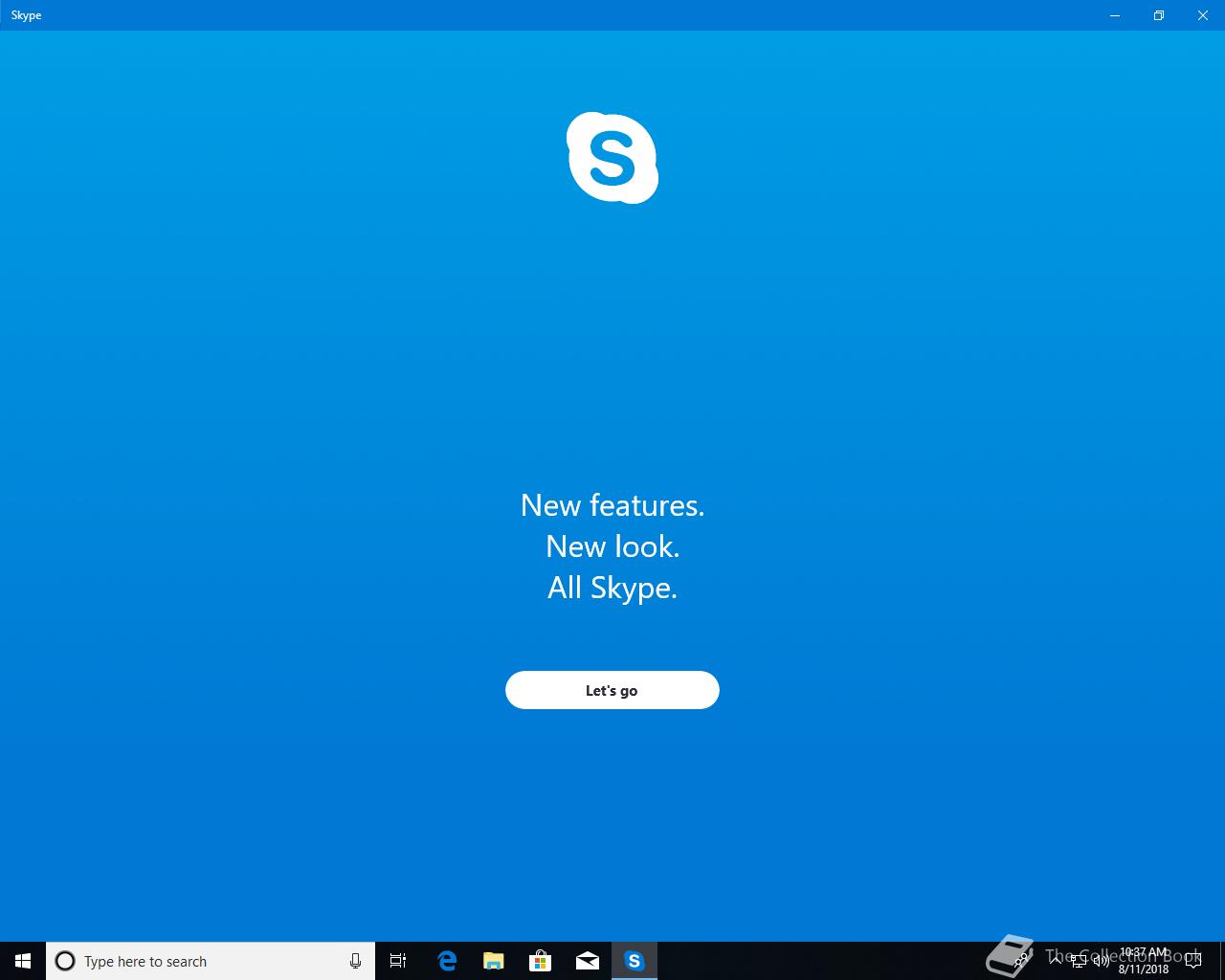Viewport: 1225px width, 980px height.
Task: Launch Microsoft Edge from the taskbar
Action: coord(447,961)
